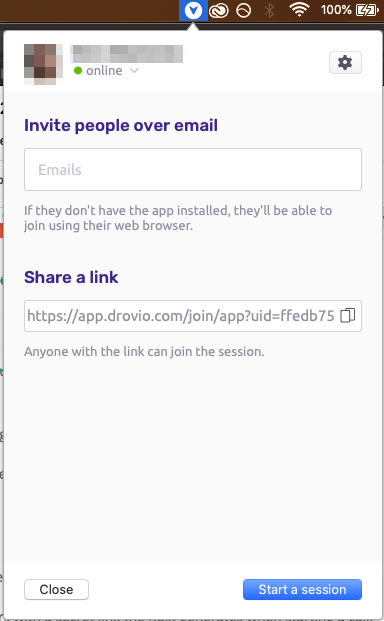Viewport: 384px width, 621px height.
Task: Click the user avatar picture
Action: tap(44, 64)
